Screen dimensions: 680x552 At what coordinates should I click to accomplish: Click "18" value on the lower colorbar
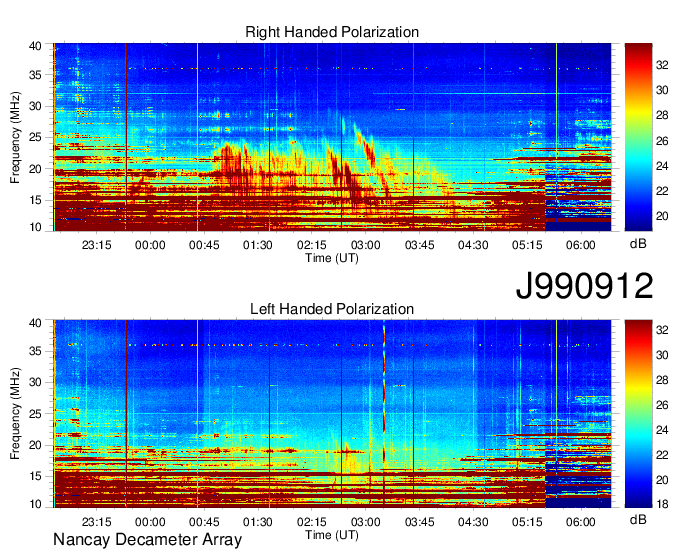click(x=662, y=504)
